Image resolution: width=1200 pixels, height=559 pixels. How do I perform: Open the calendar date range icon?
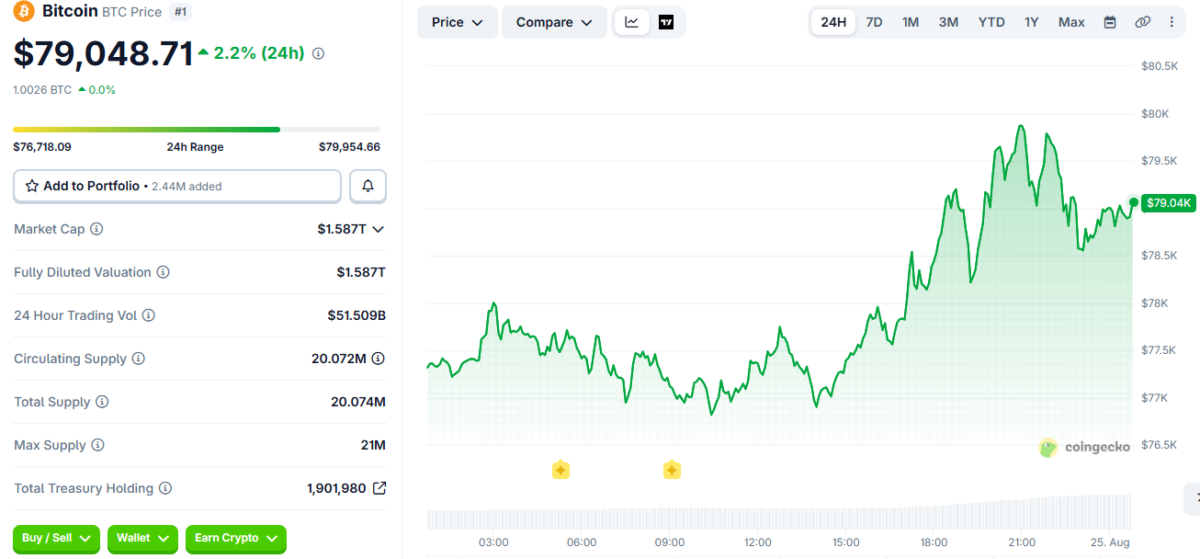point(1110,22)
